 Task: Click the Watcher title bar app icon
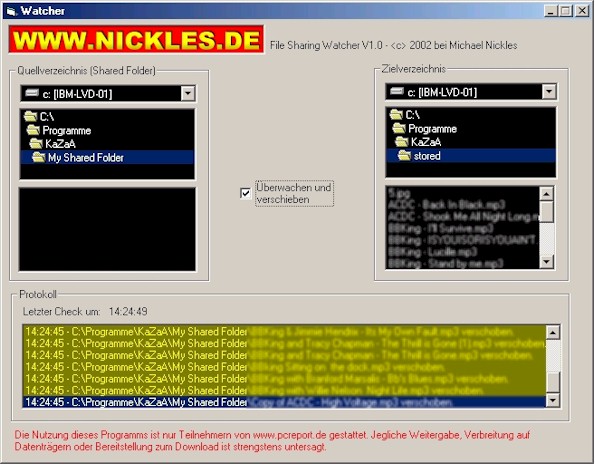pyautogui.click(x=11, y=11)
